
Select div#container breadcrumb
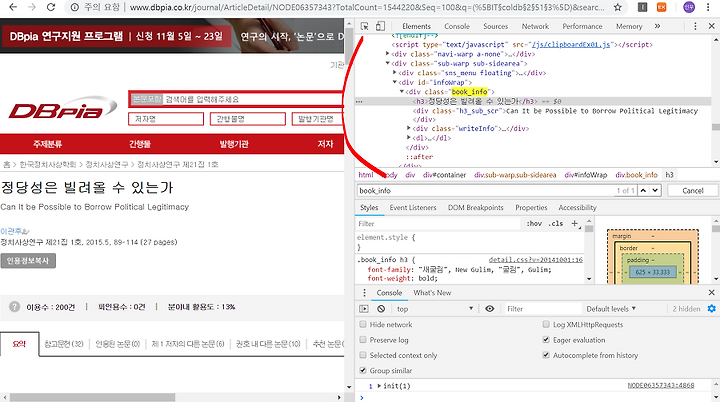pyautogui.click(x=444, y=175)
